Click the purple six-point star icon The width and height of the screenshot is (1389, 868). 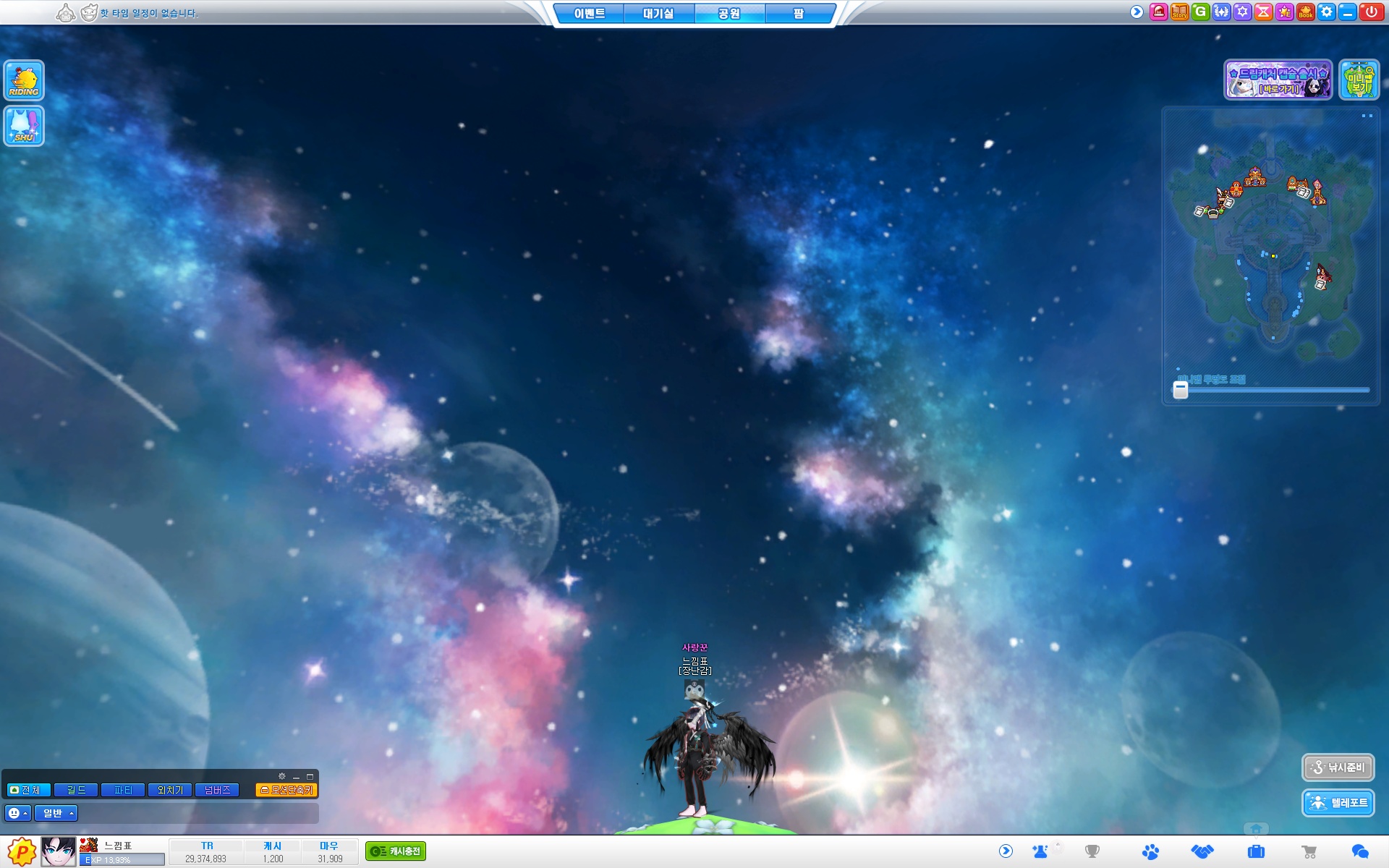click(1242, 12)
